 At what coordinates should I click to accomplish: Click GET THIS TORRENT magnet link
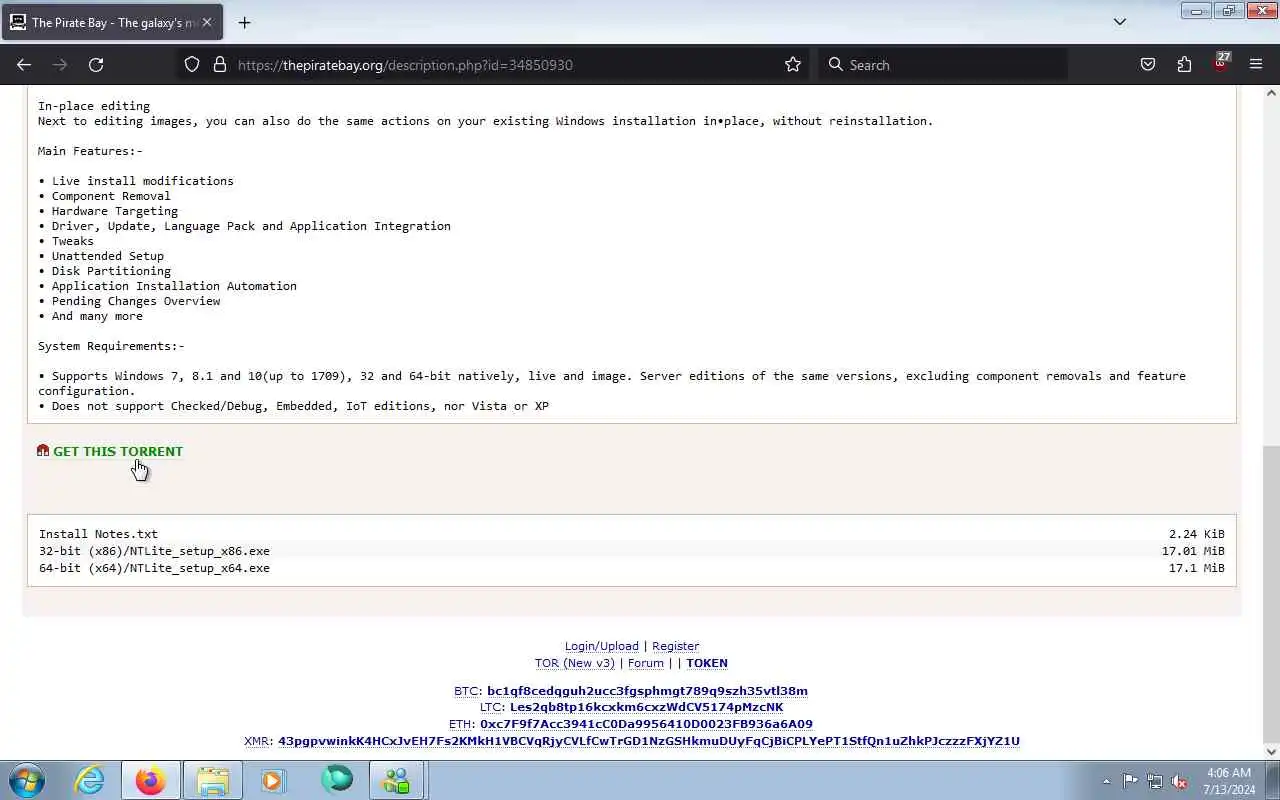click(118, 451)
